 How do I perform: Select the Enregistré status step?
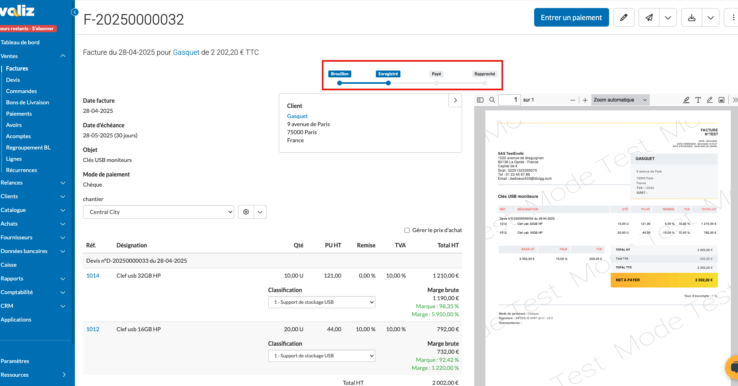(388, 74)
